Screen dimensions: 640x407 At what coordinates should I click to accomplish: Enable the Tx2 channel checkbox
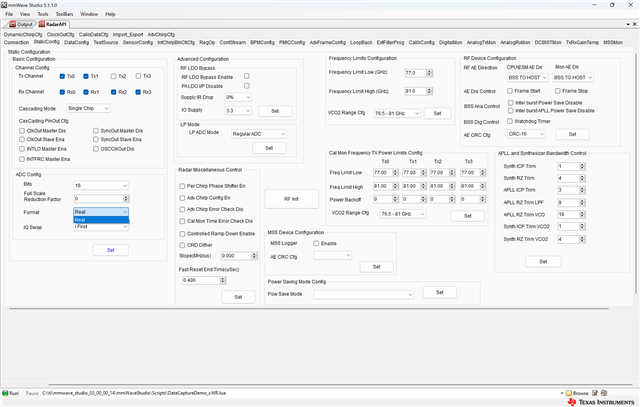click(113, 76)
